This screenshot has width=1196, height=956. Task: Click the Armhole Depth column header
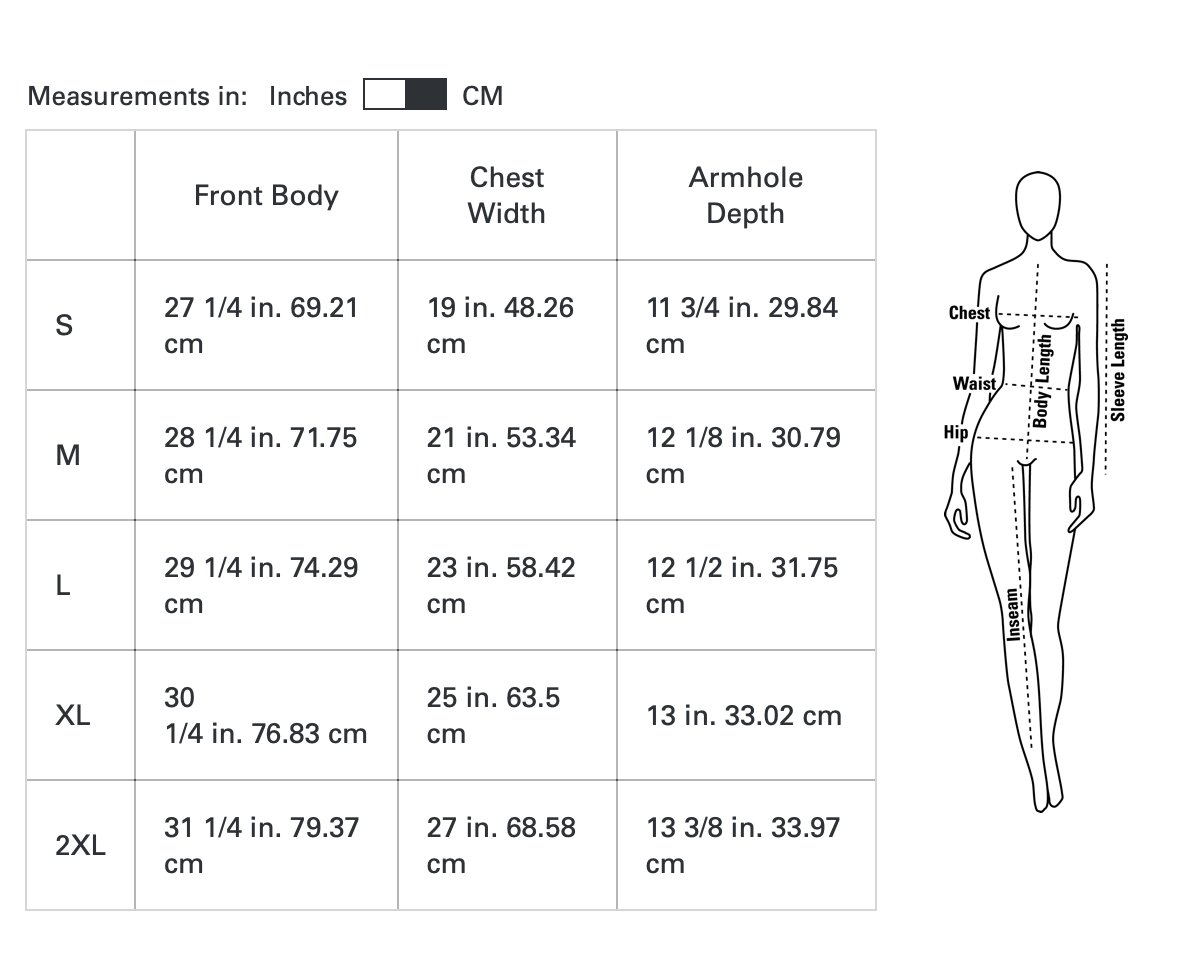coord(746,195)
